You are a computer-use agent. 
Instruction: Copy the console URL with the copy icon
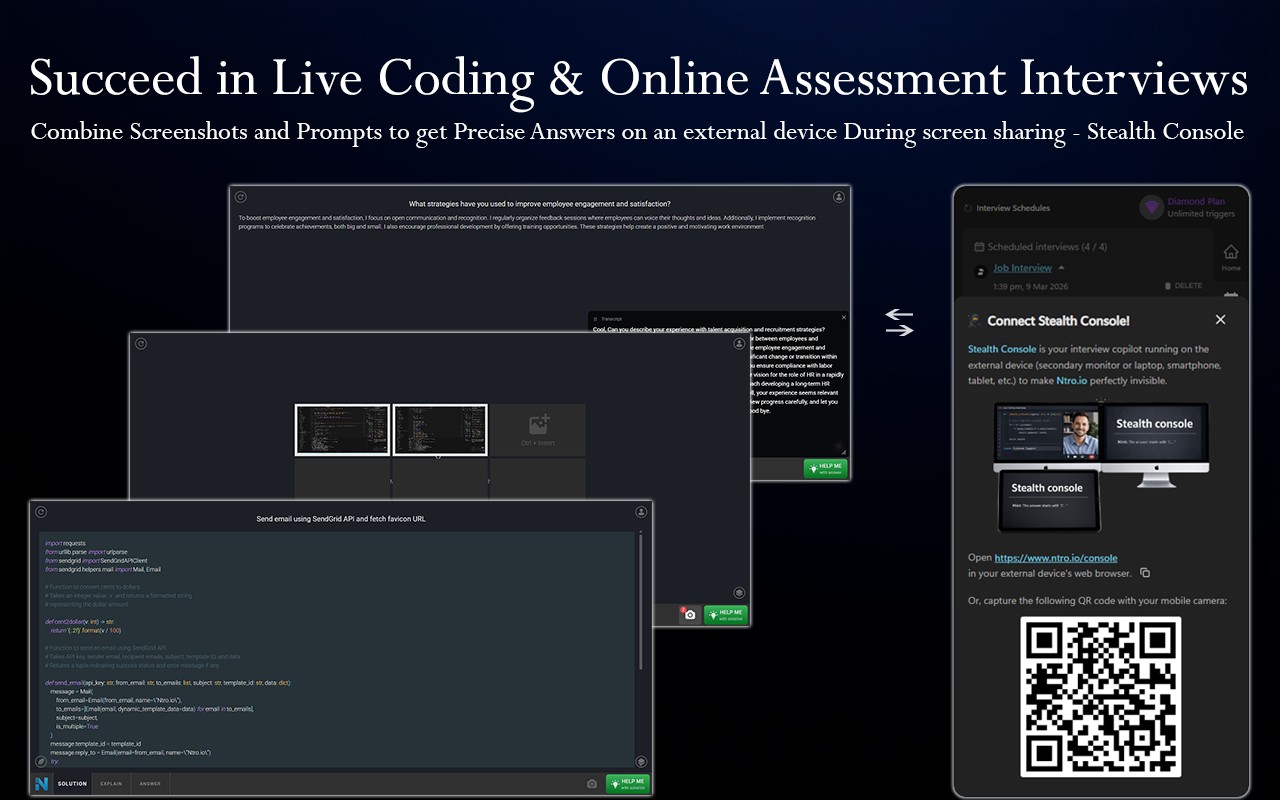pyautogui.click(x=1145, y=573)
